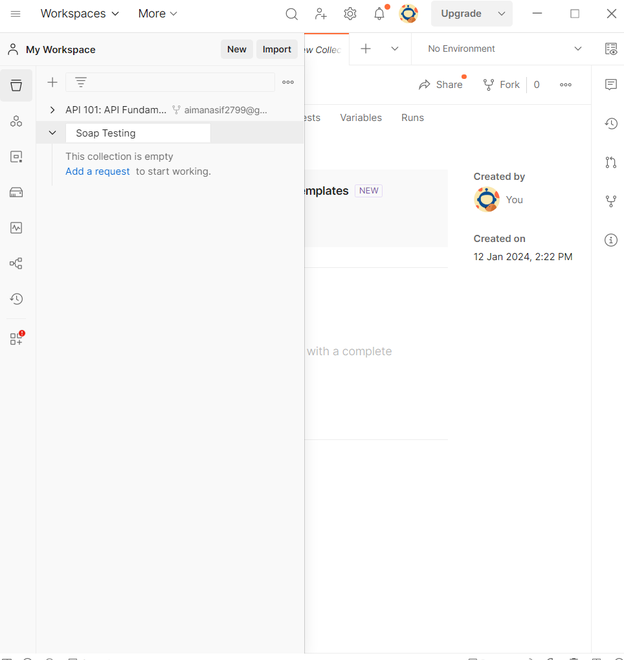
Task: Click the search magnifier icon
Action: click(291, 14)
